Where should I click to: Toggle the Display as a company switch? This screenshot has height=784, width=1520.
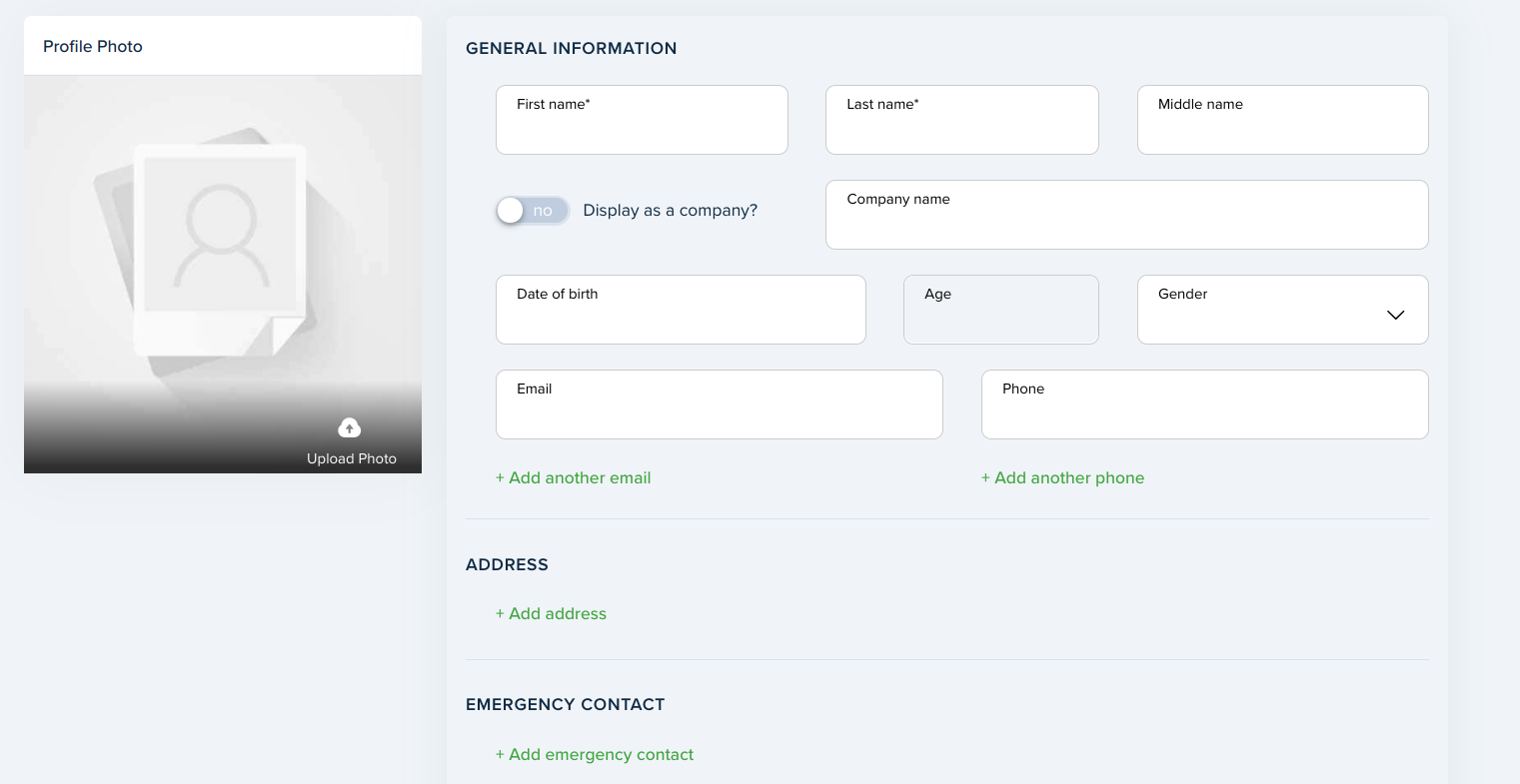[533, 211]
